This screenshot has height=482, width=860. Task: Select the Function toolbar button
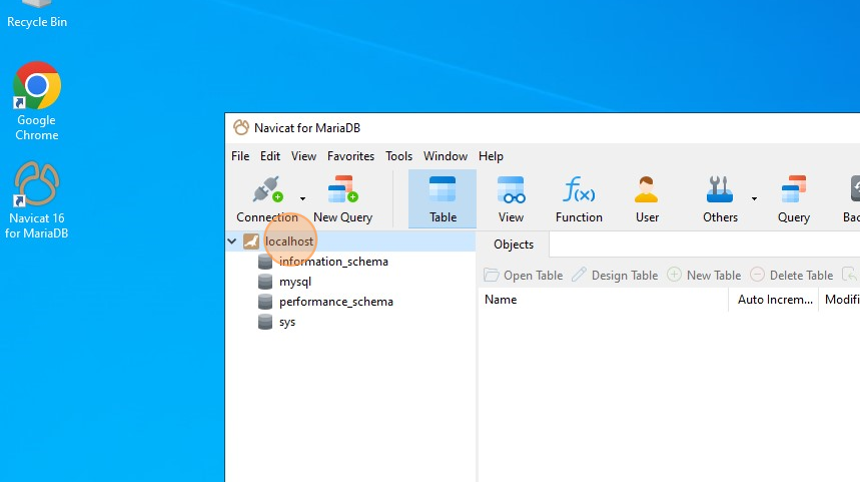[579, 199]
